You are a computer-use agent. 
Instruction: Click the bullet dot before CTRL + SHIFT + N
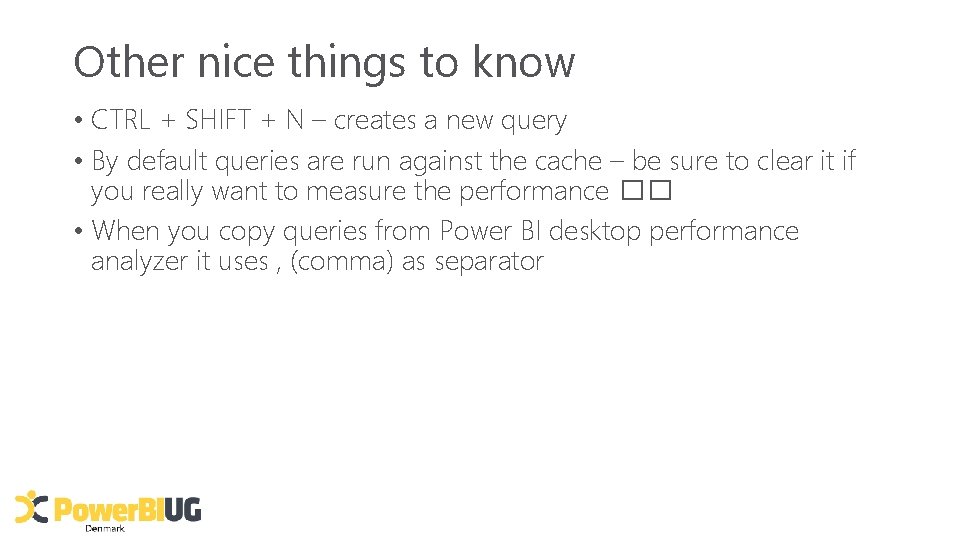click(x=78, y=120)
